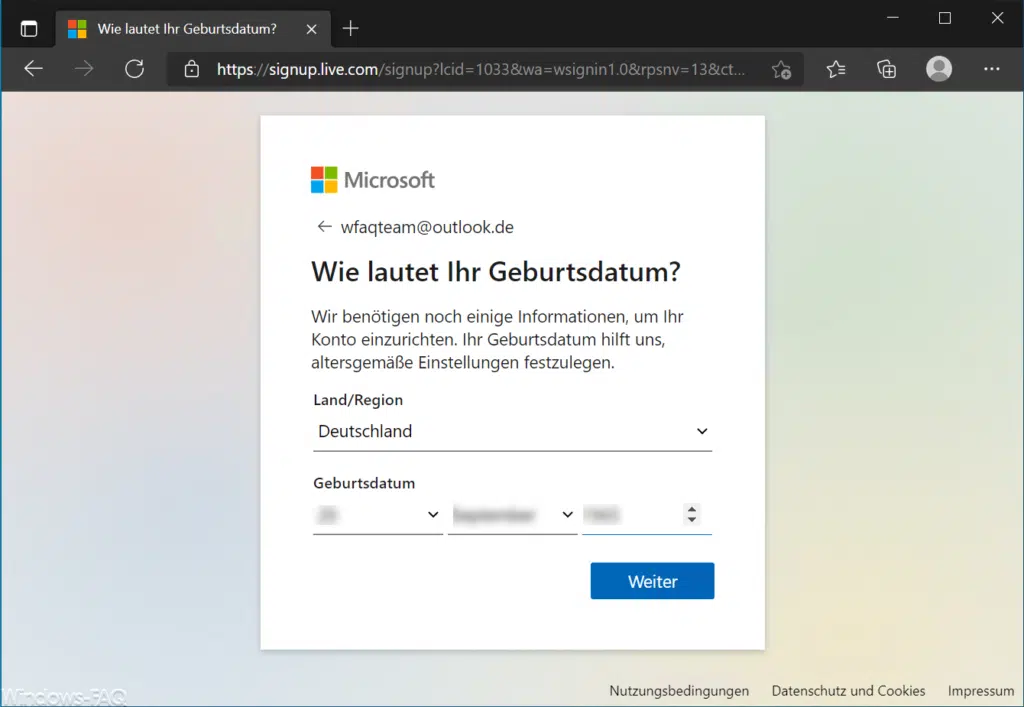The width and height of the screenshot is (1024, 707).
Task: Open the Nutzungsbedingungen link
Action: coord(679,691)
